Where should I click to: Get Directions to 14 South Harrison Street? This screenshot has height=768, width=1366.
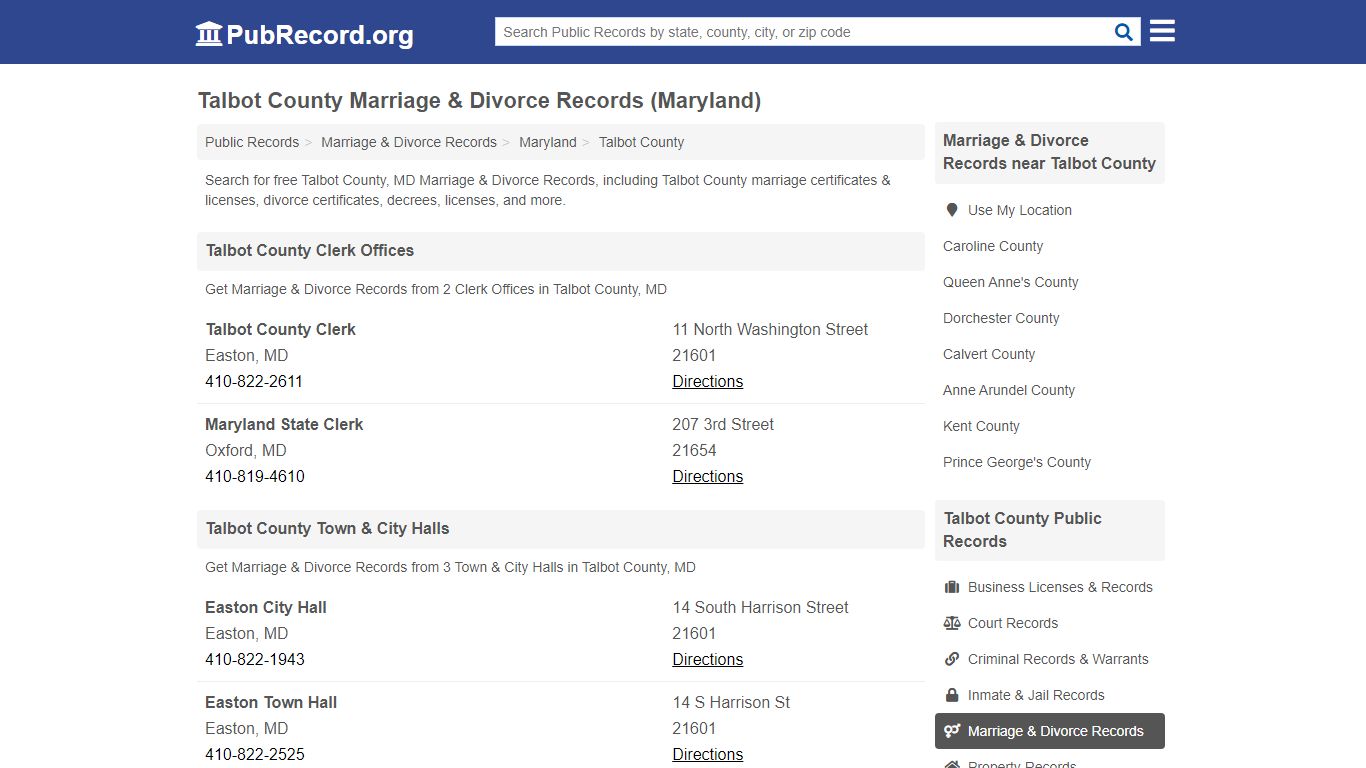(707, 659)
